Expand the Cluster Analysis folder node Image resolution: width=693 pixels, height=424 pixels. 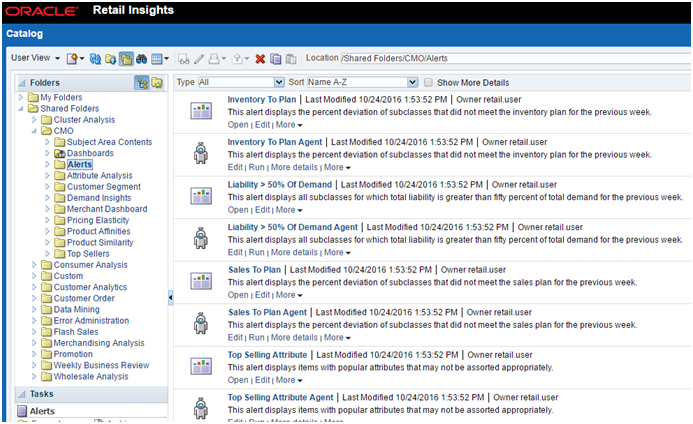click(x=34, y=120)
